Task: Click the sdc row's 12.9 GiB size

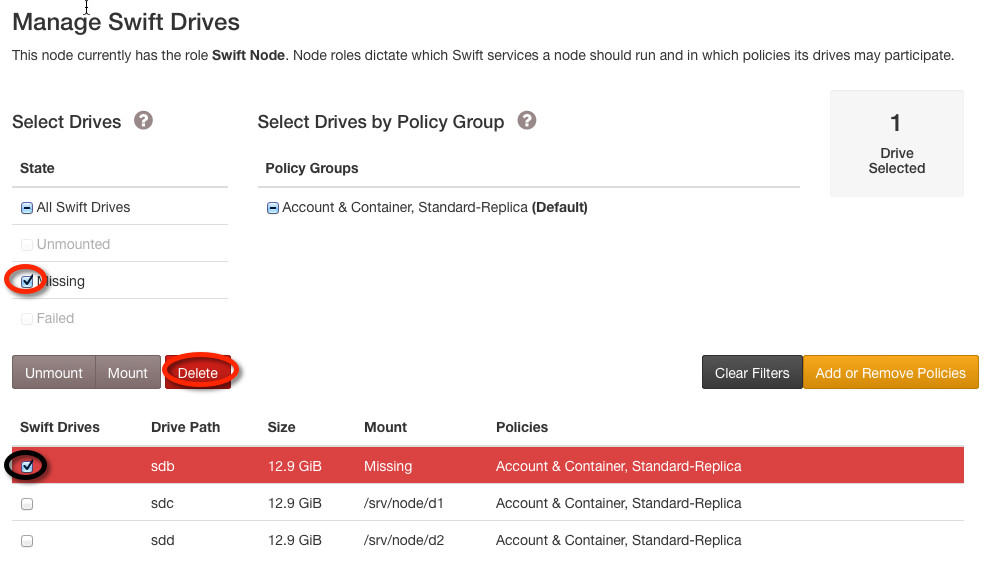Action: [x=295, y=503]
